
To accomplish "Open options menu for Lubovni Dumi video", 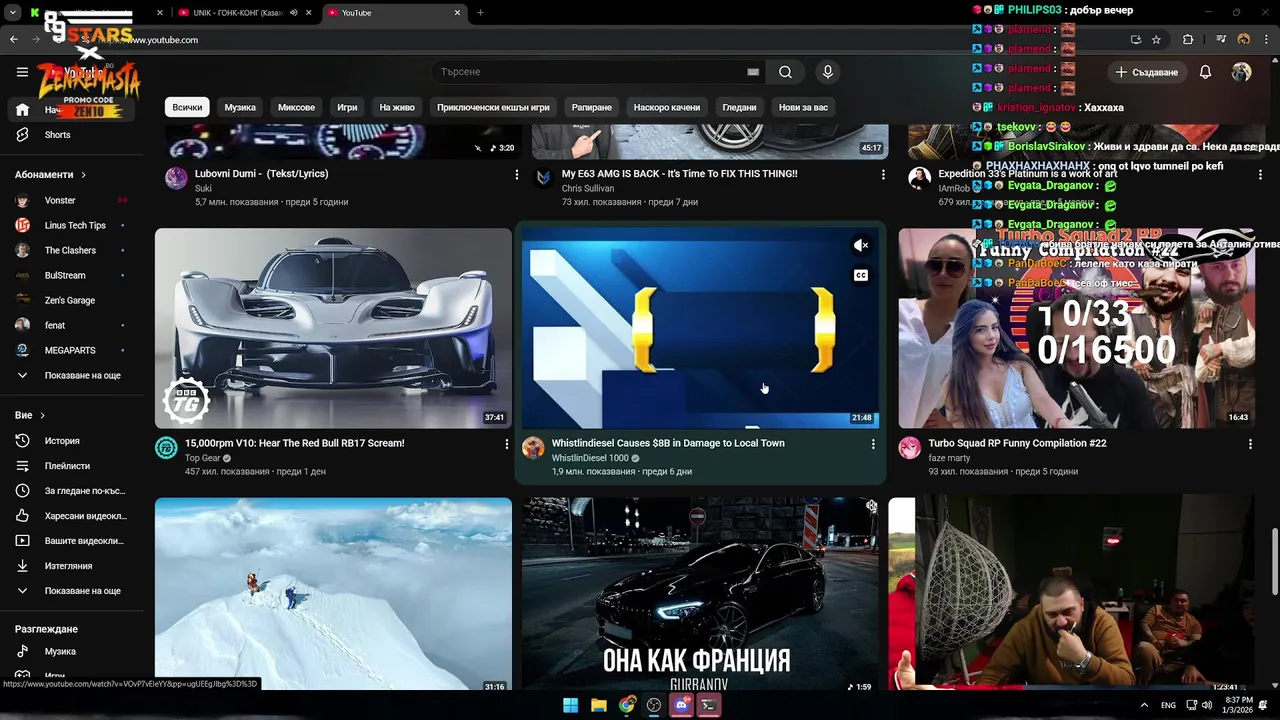I will 516,175.
